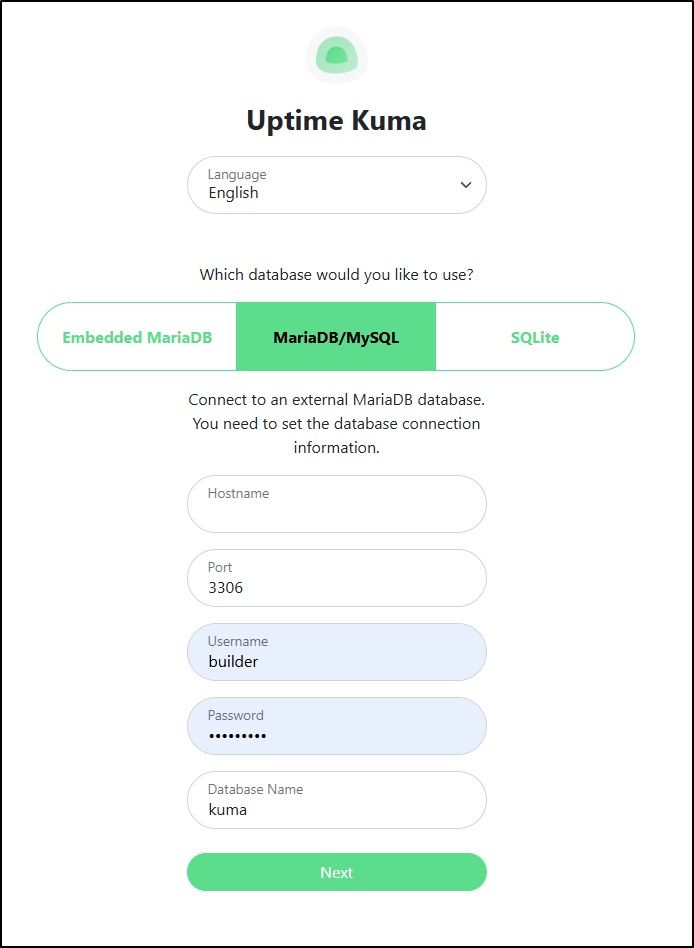Click the 'Connect to an external MariaDB database' description

(x=337, y=400)
